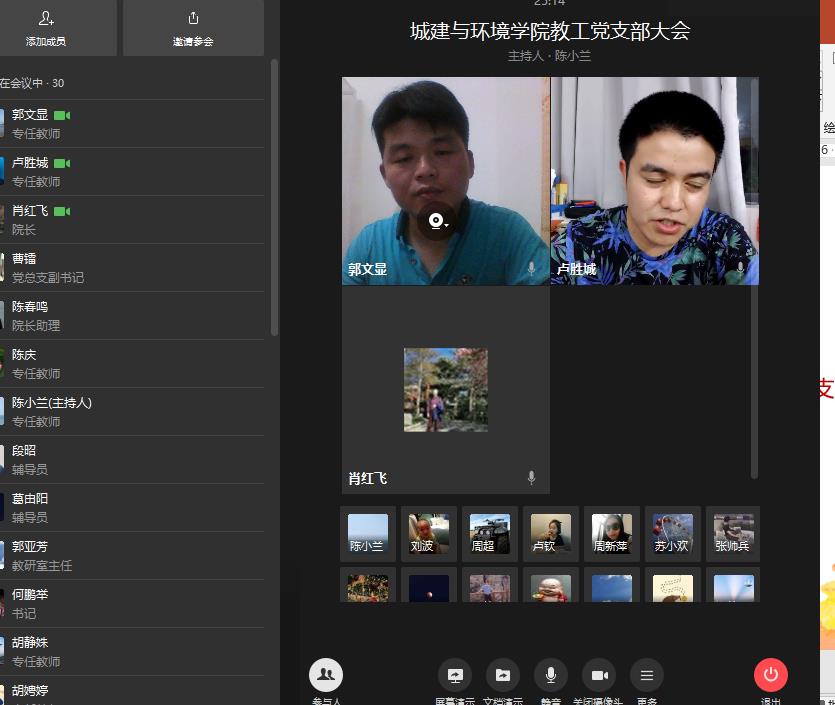Click the 郭文显 name label on video
Screen dimensions: 835x705
tap(367, 269)
